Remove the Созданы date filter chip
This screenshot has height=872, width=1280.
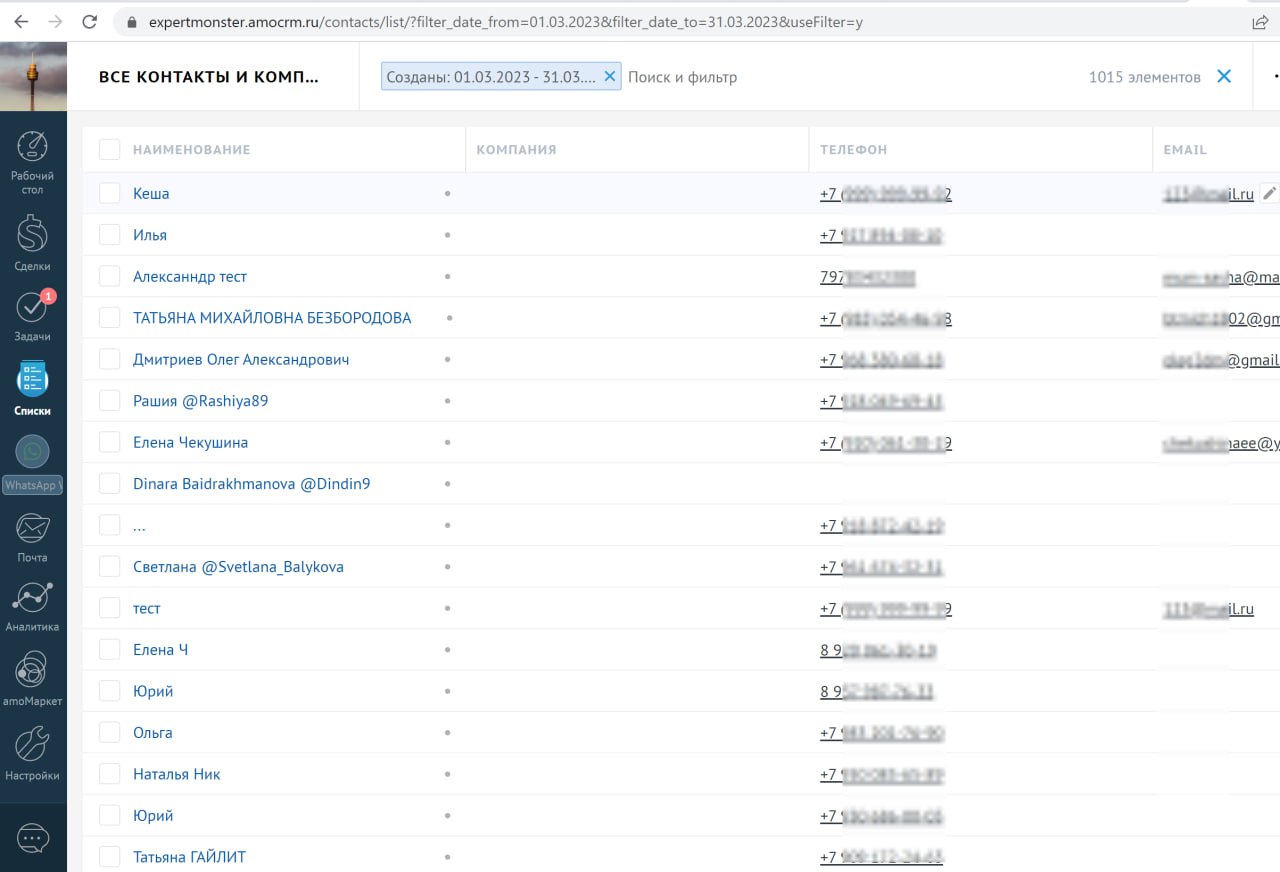[610, 76]
